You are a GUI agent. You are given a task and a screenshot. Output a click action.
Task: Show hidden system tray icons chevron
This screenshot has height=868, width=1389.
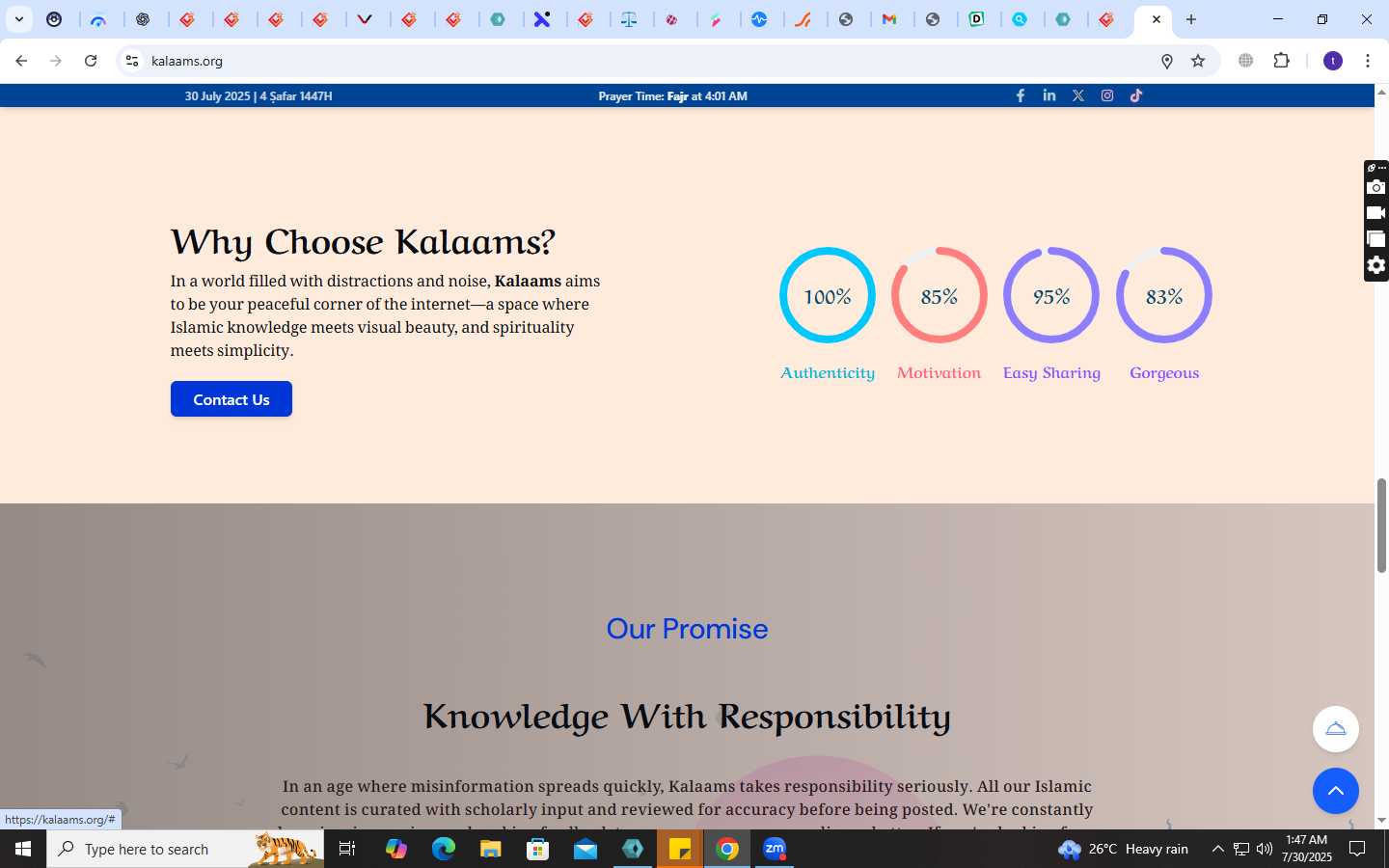(x=1217, y=849)
